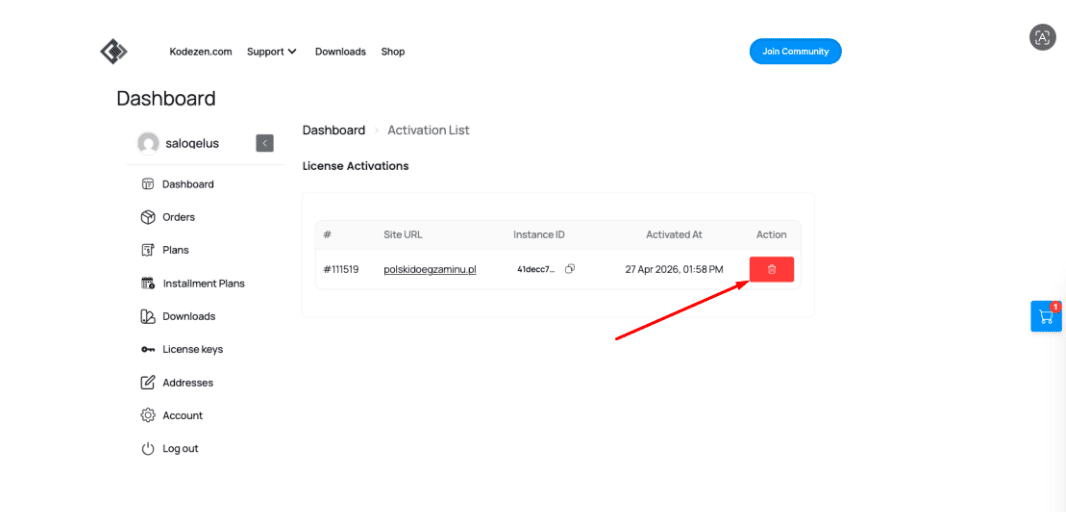Click the Log out power icon

(148, 449)
